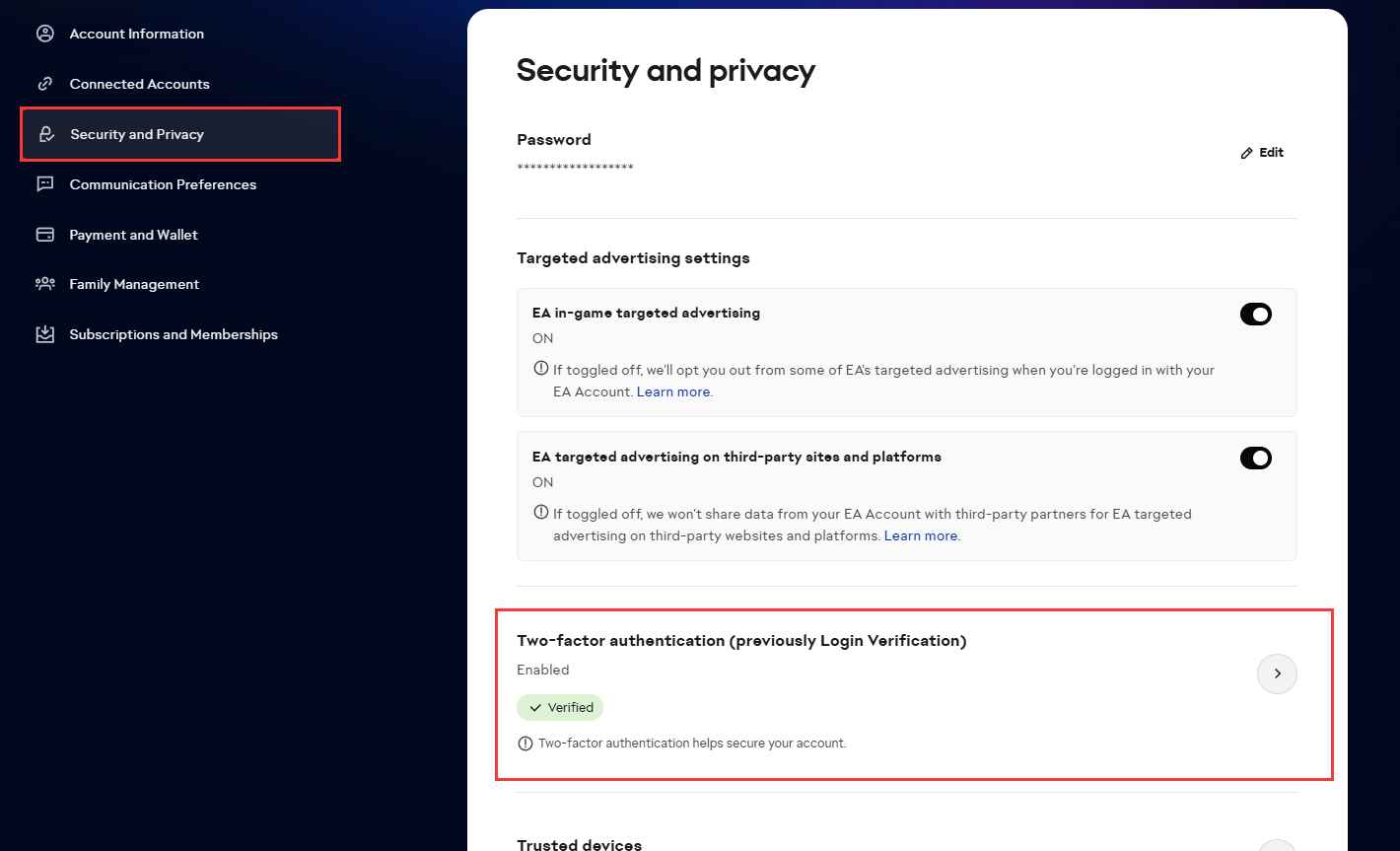The width and height of the screenshot is (1400, 851).
Task: Follow Learn more link for third-party advertising
Action: point(921,535)
